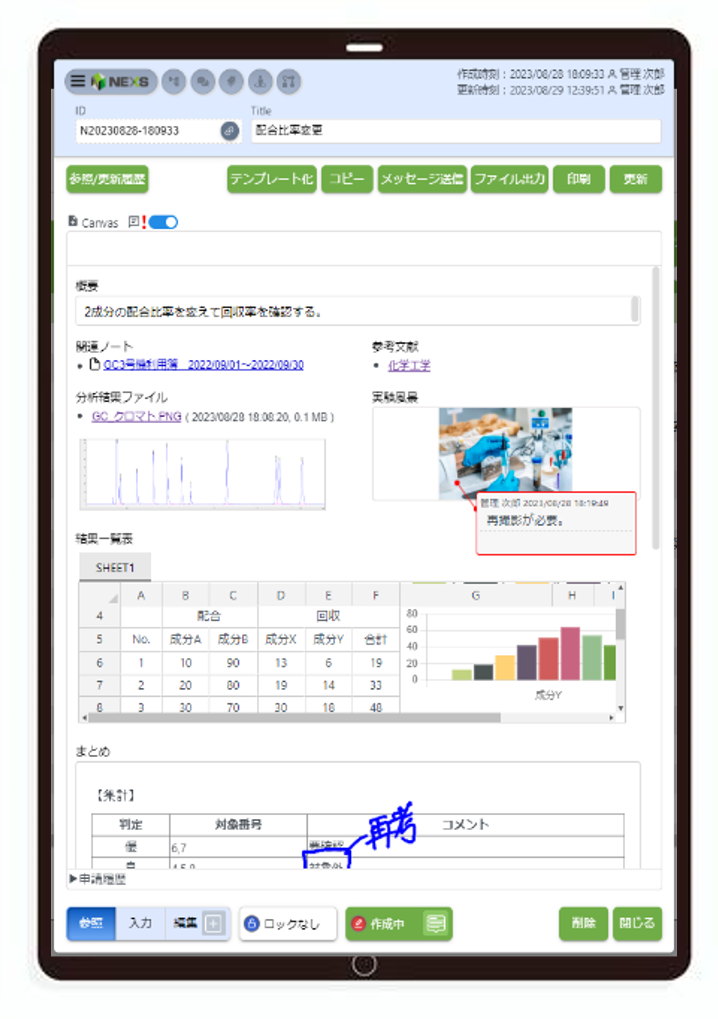Click the ファイル出力 button
The image size is (718, 1019).
[509, 180]
